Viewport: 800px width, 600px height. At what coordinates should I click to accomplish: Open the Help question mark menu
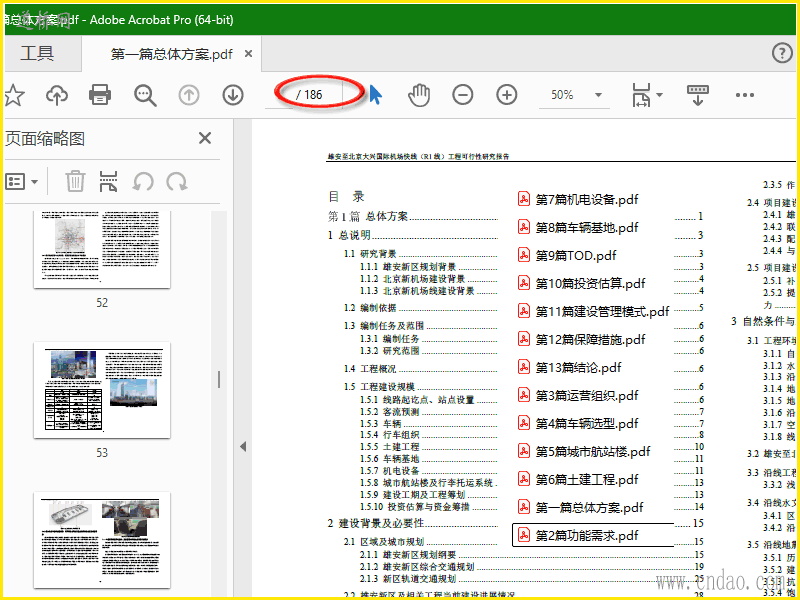pos(782,53)
